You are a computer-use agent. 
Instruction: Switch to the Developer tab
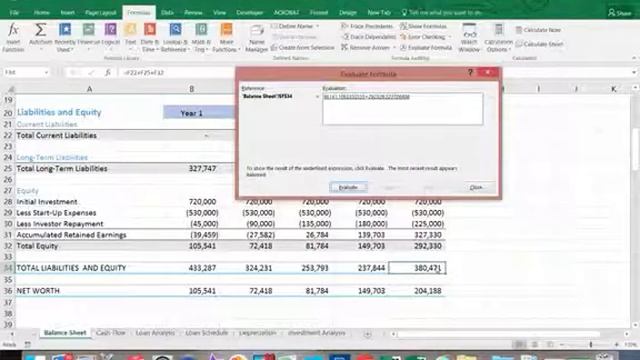(x=249, y=13)
